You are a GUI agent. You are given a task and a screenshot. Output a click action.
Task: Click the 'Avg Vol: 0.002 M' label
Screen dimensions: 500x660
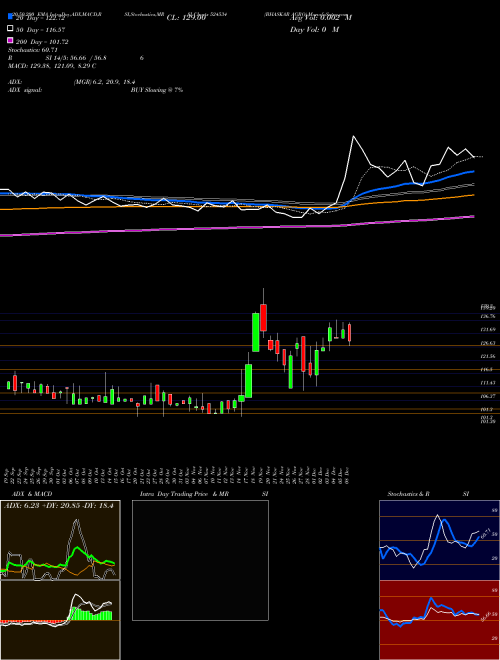tap(321, 18)
